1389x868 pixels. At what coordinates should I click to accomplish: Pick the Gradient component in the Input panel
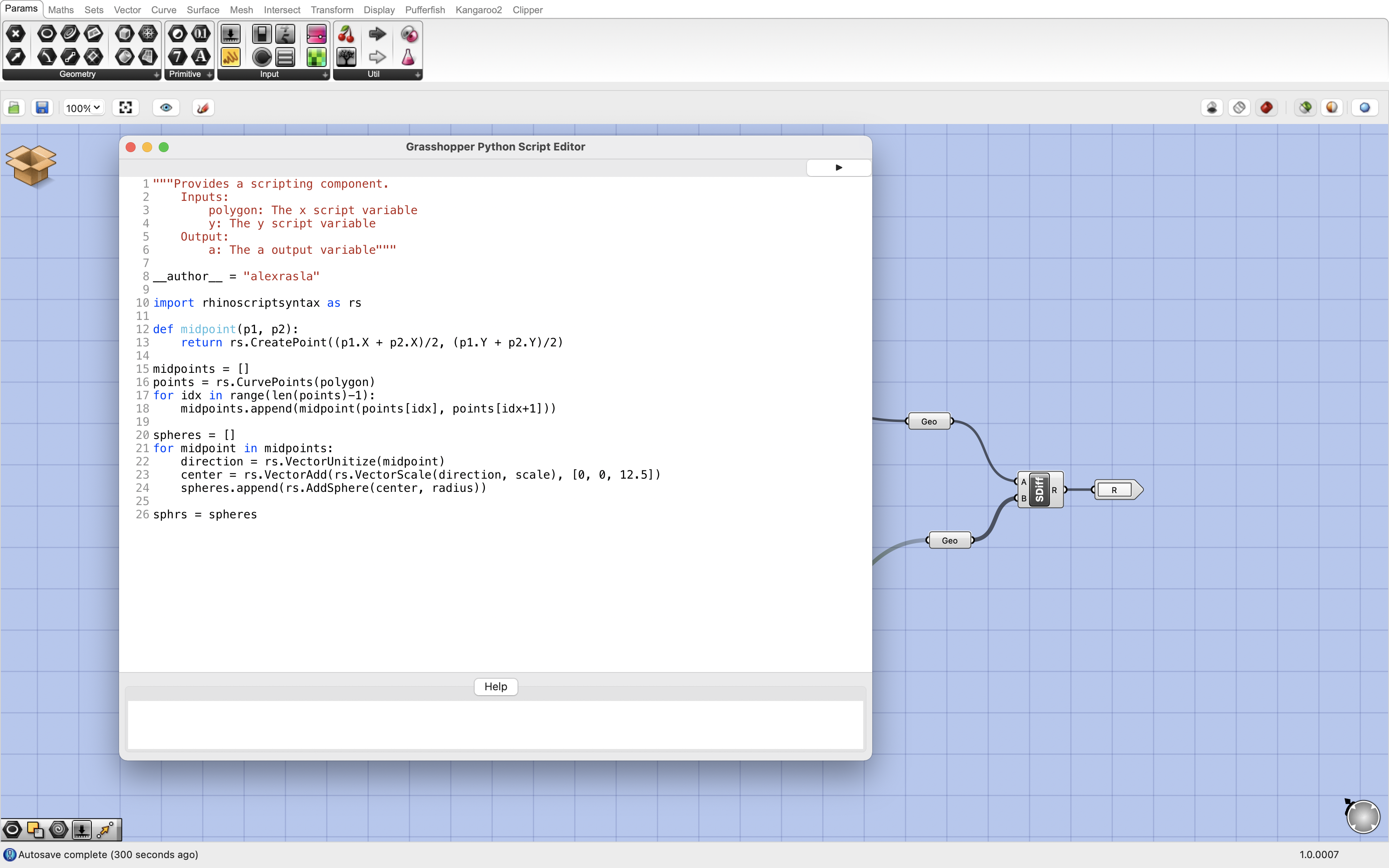[316, 34]
